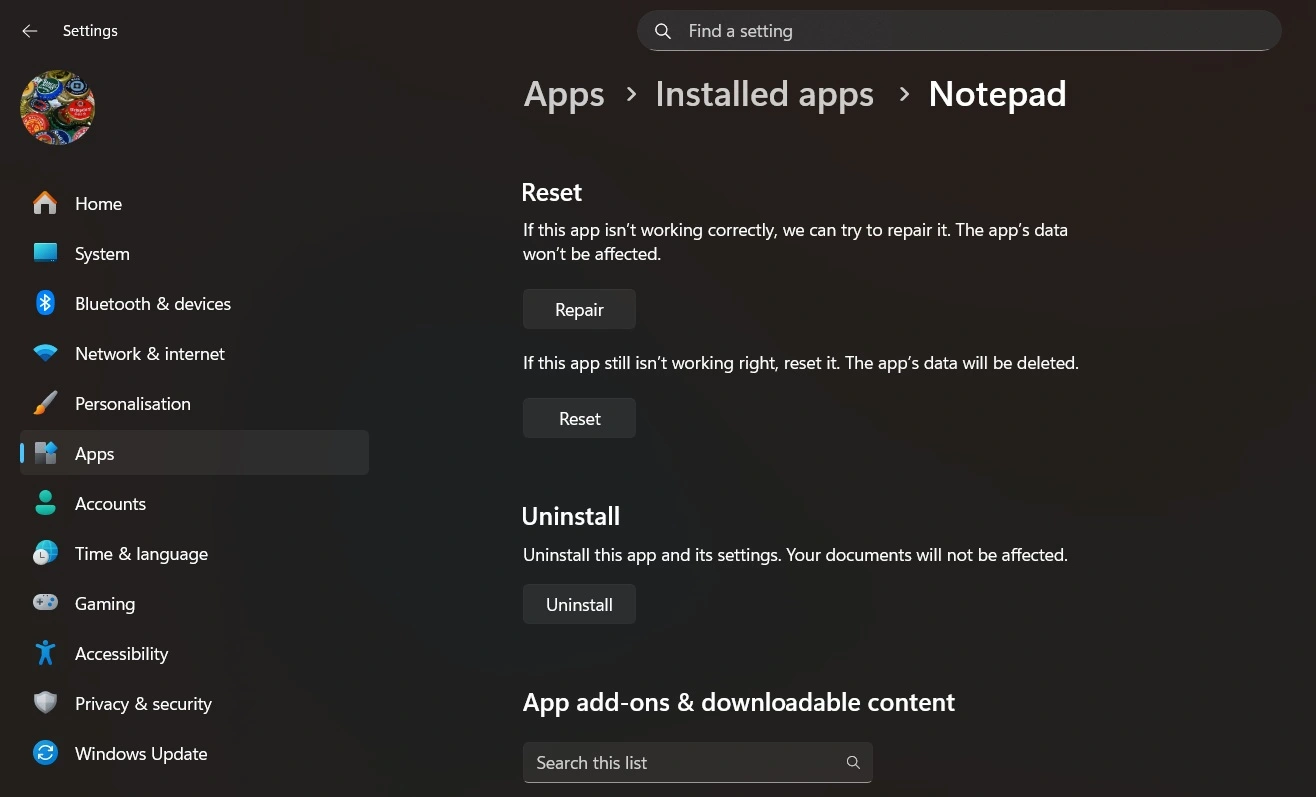Click Reset to reset the Notepad app
The width and height of the screenshot is (1316, 797).
point(579,418)
